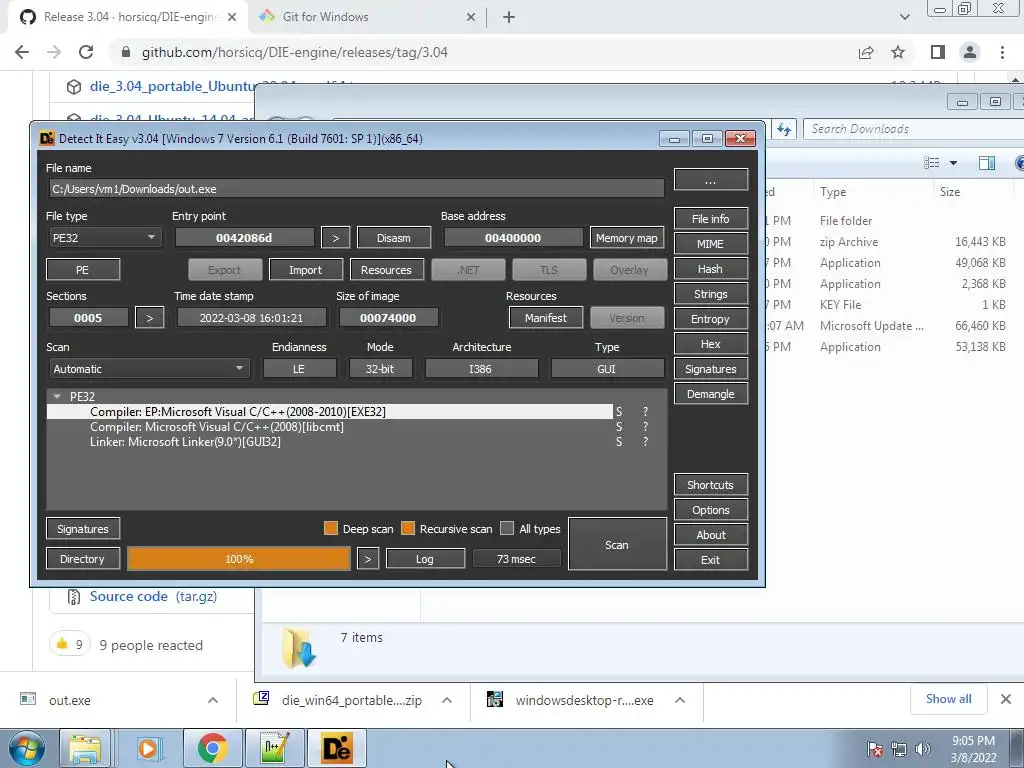The image size is (1024, 768).
Task: Toggle the Explorer preview pane icon
Action: click(x=987, y=163)
